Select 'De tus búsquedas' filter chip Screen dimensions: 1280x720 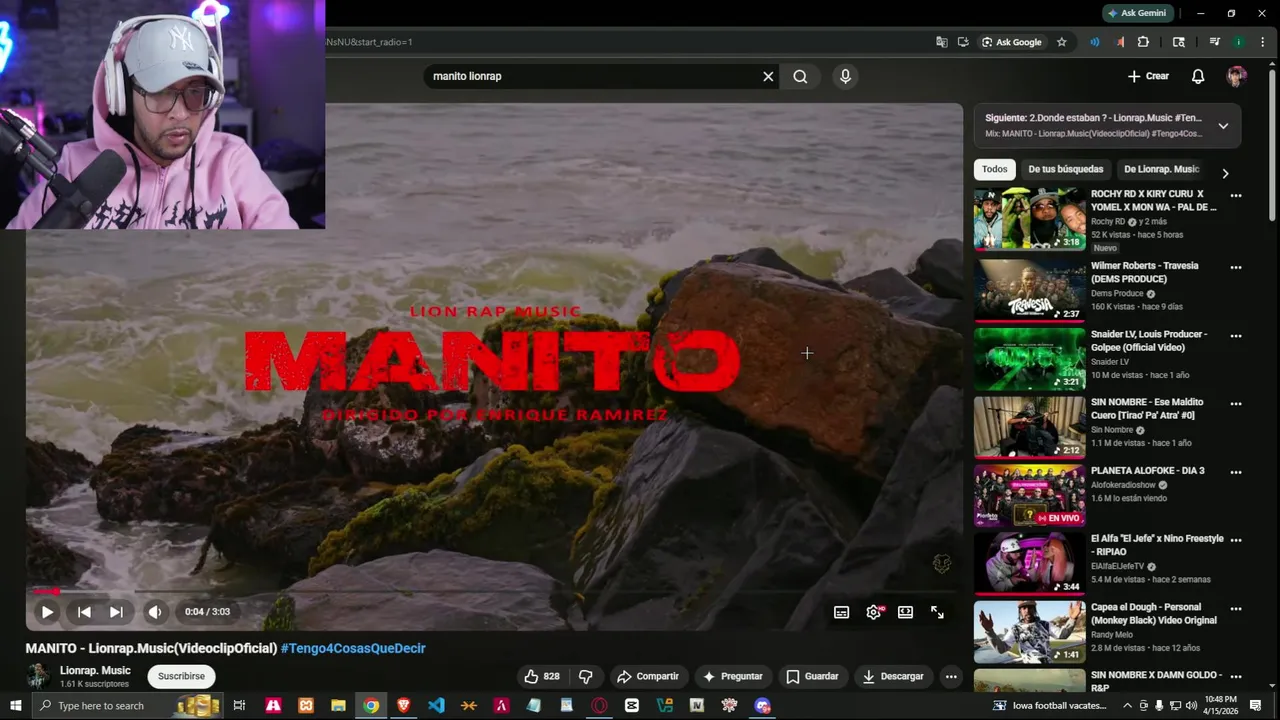pos(1066,169)
